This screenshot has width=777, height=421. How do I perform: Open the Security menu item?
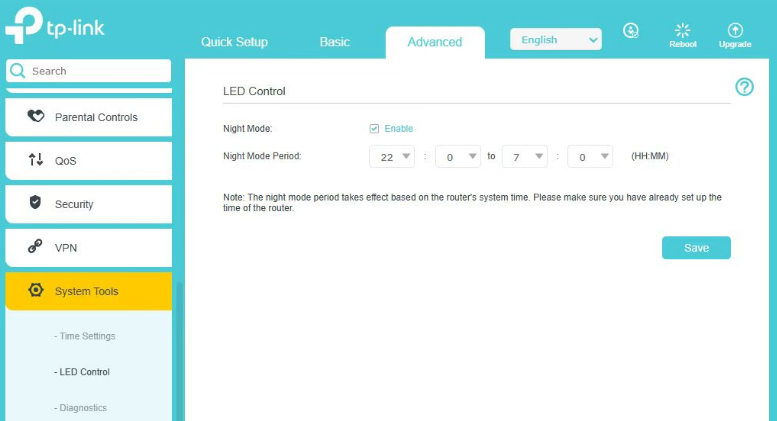click(x=89, y=204)
